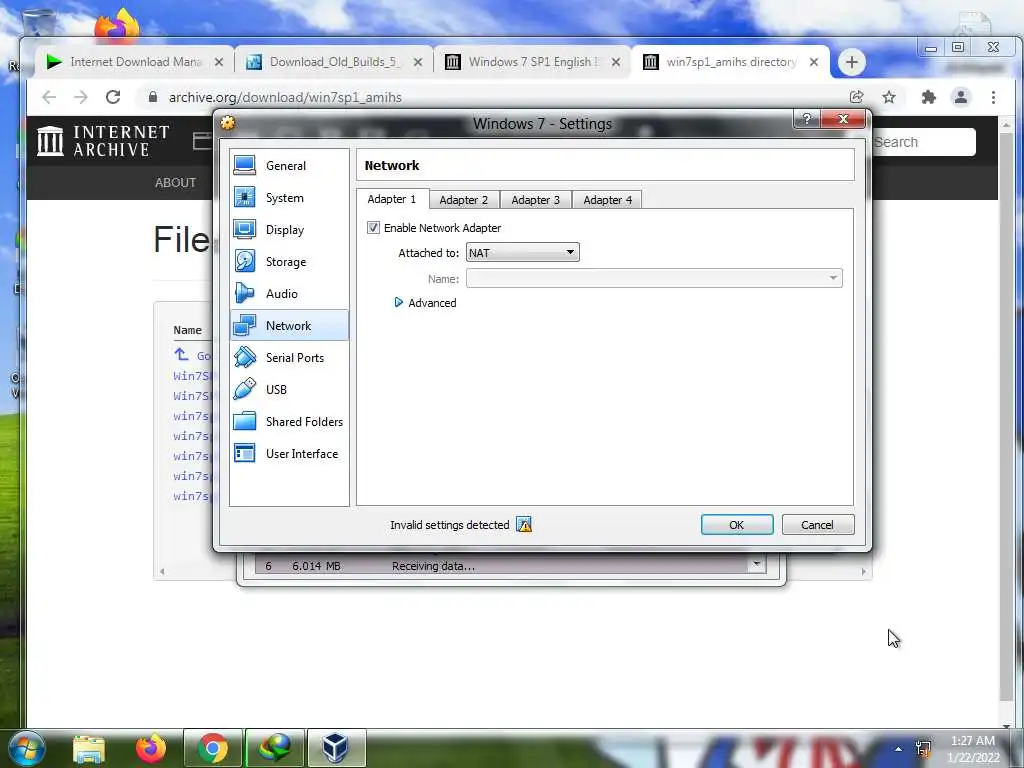Click Invalid settings detected text
The width and height of the screenshot is (1024, 768).
[x=449, y=525]
